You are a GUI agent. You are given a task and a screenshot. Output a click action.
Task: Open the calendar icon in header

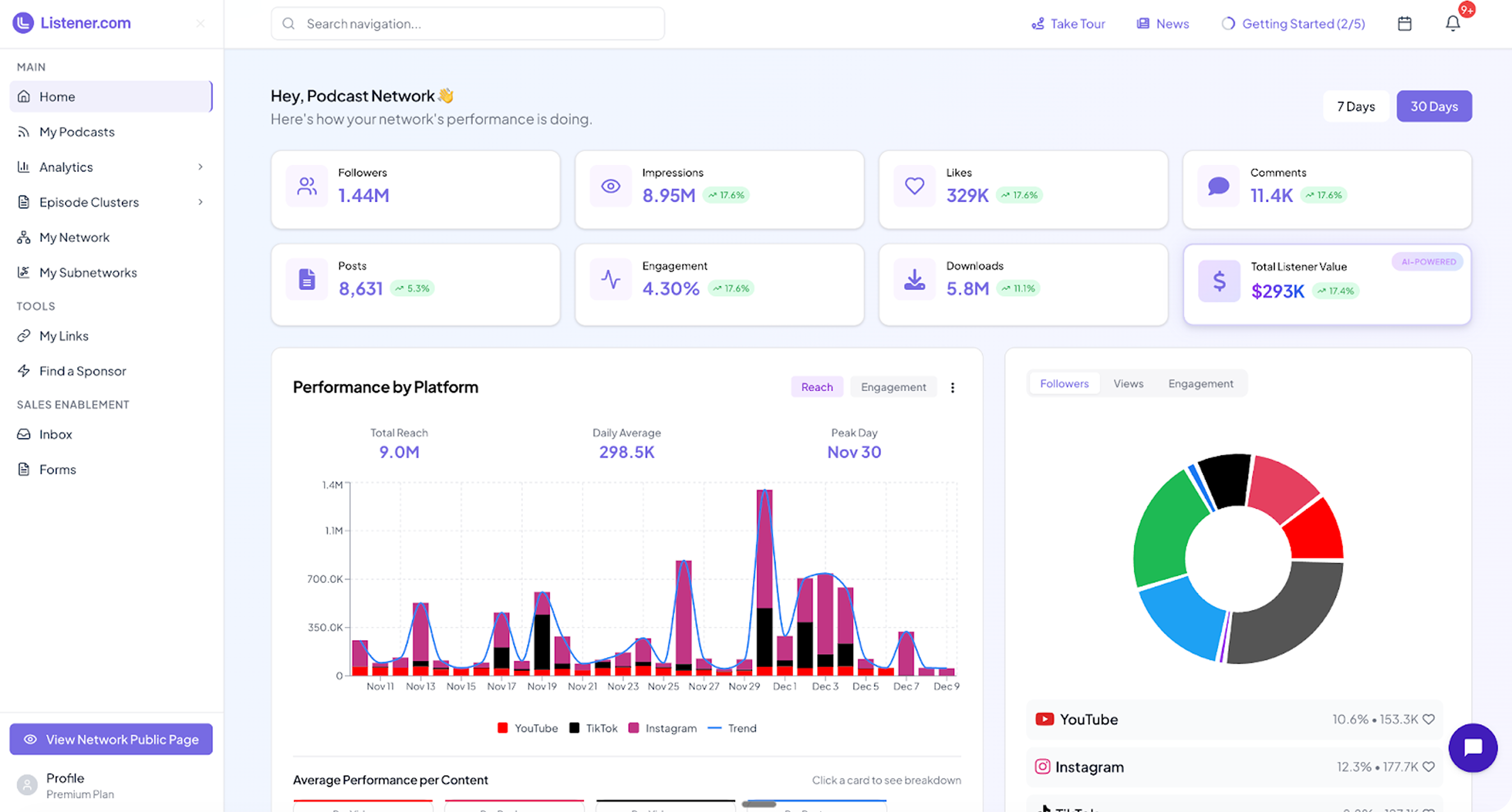point(1404,24)
